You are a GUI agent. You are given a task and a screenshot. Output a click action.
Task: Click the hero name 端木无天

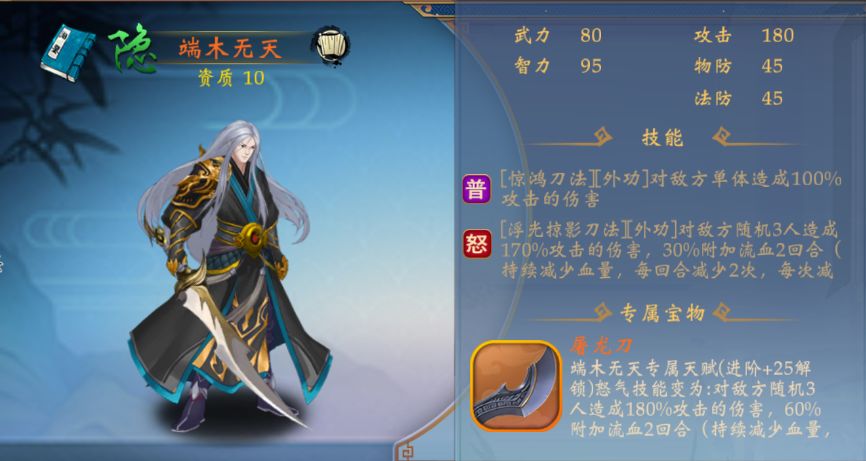[230, 49]
